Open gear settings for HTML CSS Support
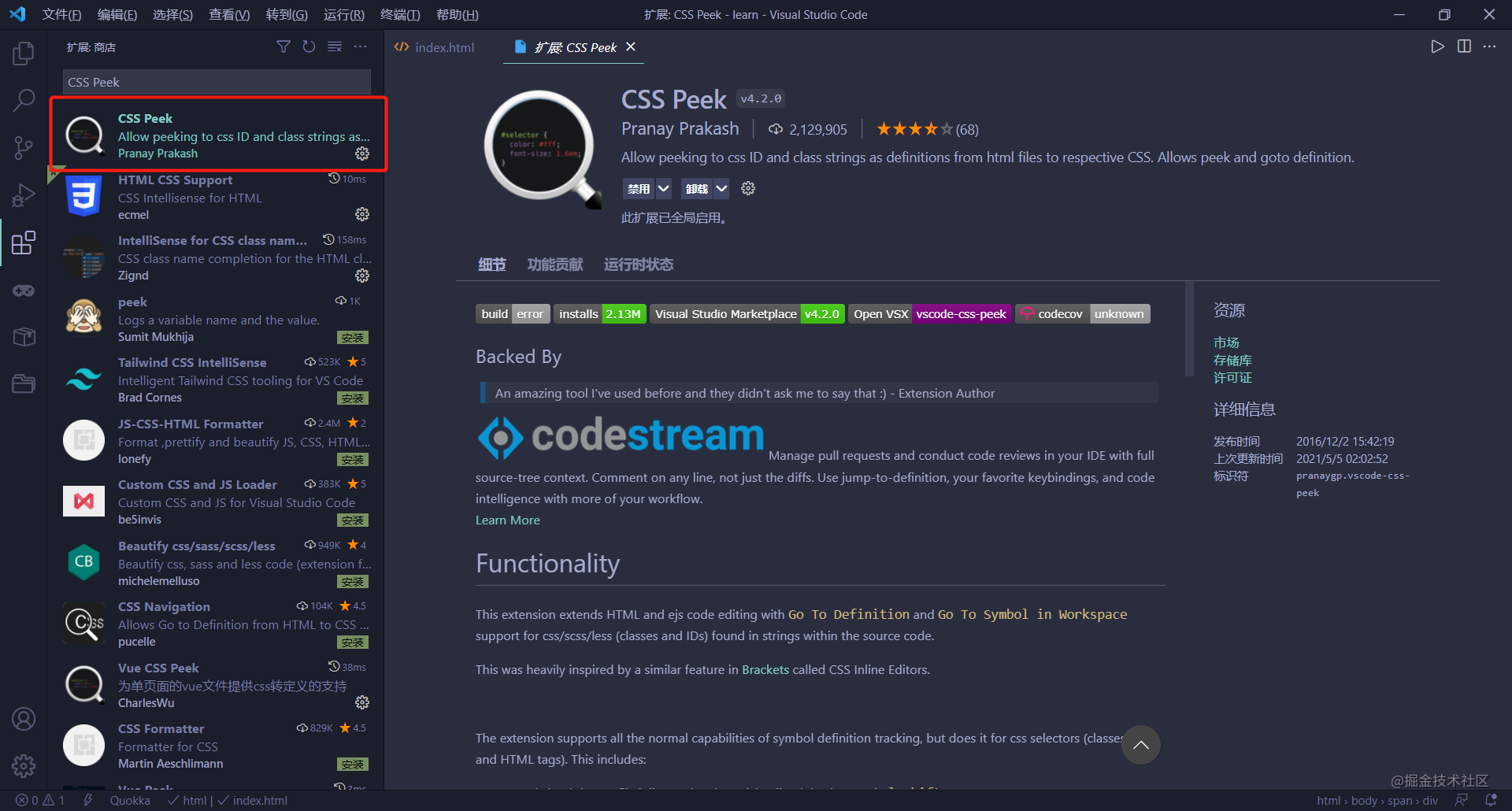 pos(362,214)
